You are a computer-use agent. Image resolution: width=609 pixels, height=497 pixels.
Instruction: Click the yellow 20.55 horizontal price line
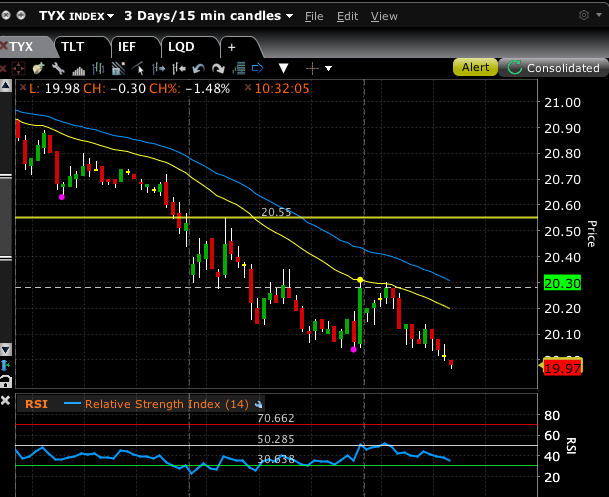[x=276, y=217]
